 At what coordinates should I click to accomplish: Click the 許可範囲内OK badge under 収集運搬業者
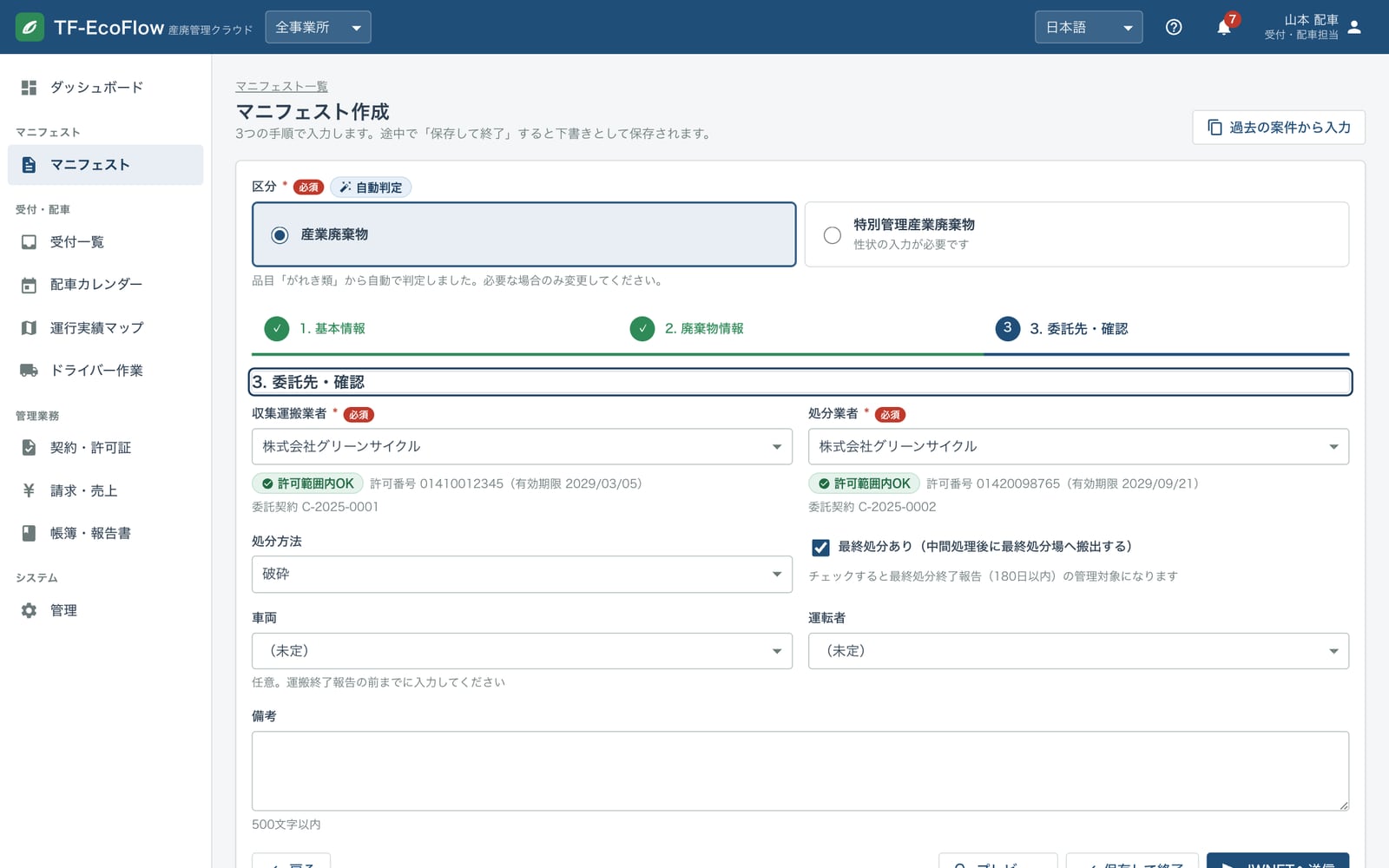(307, 483)
